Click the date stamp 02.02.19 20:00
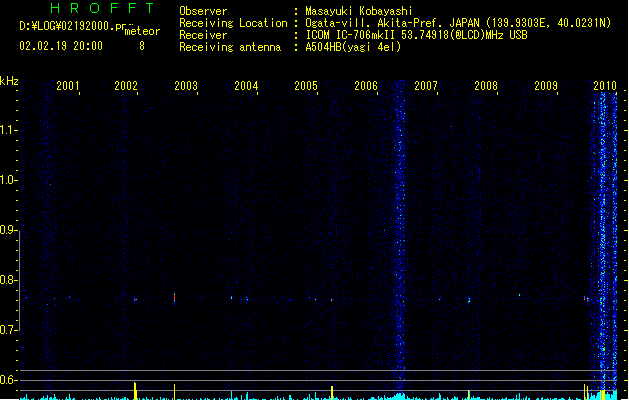Screen dimensions: 629x400 pos(61,46)
